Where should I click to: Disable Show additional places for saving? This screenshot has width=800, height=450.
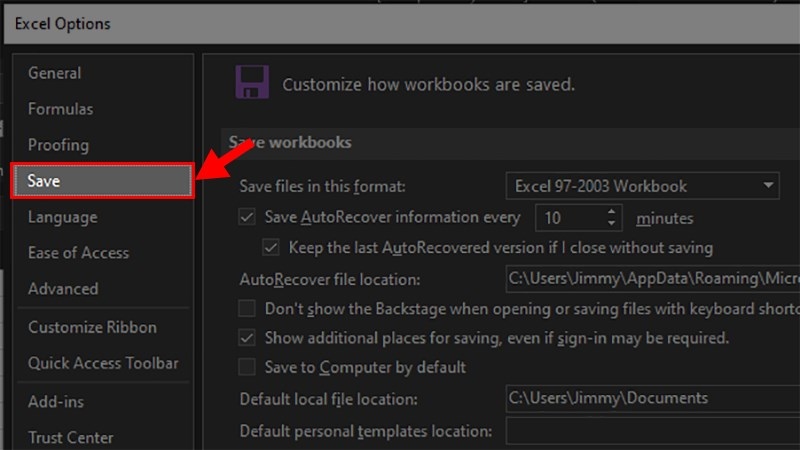248,338
